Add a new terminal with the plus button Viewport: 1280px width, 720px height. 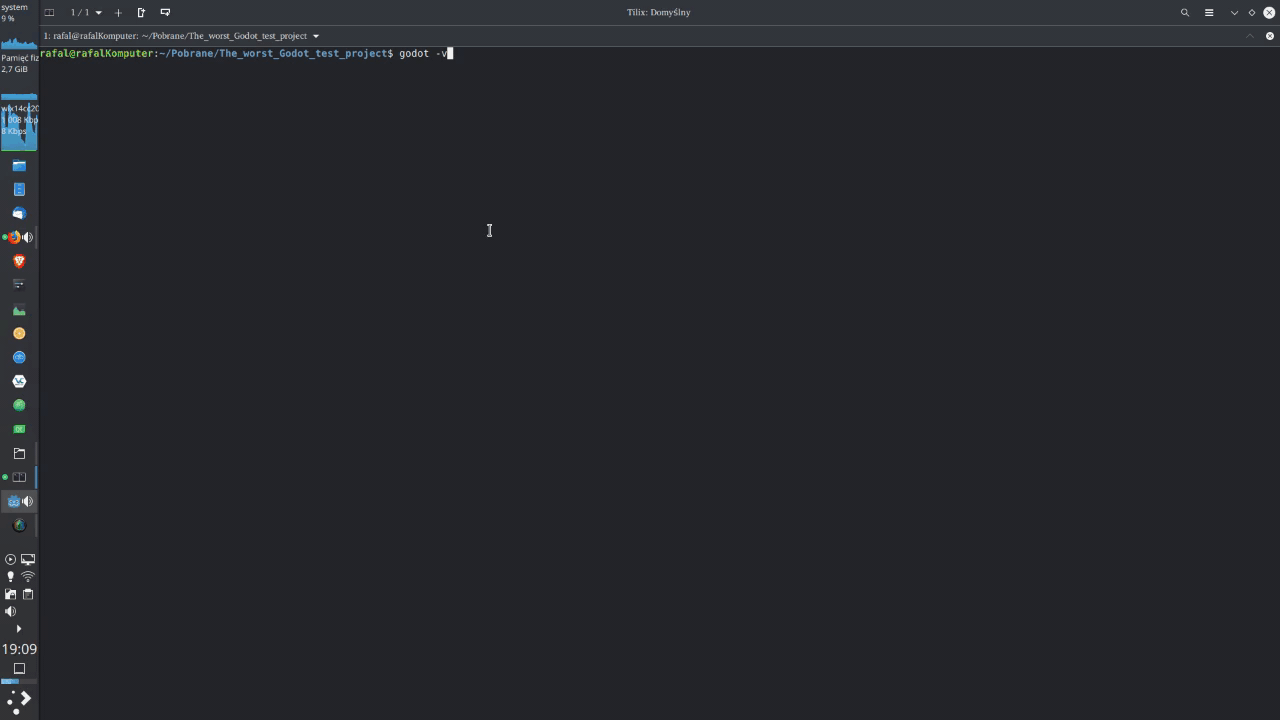click(118, 12)
